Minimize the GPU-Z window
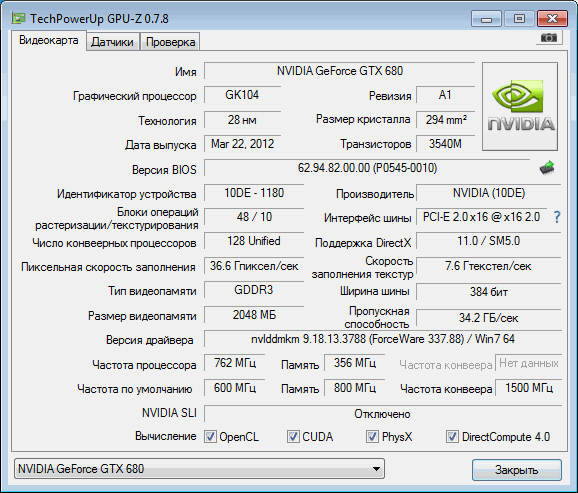This screenshot has height=493, width=578. click(486, 18)
